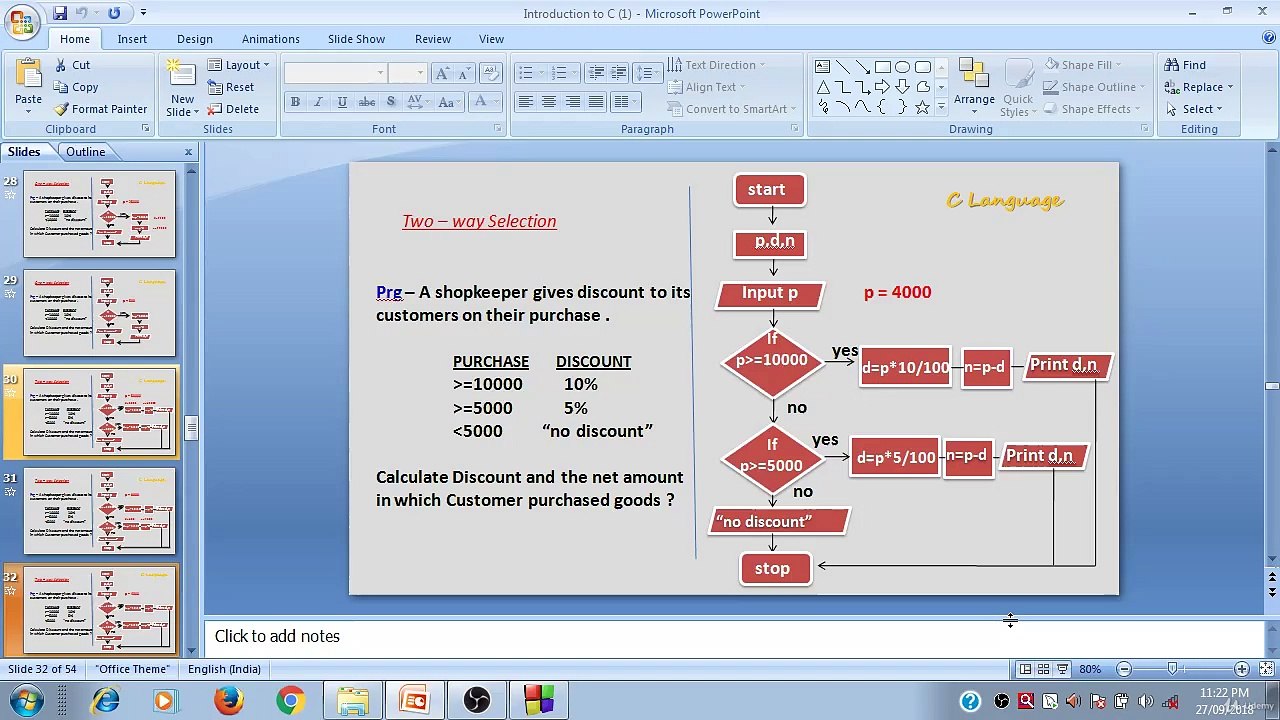Center the text in paragraph

549,102
